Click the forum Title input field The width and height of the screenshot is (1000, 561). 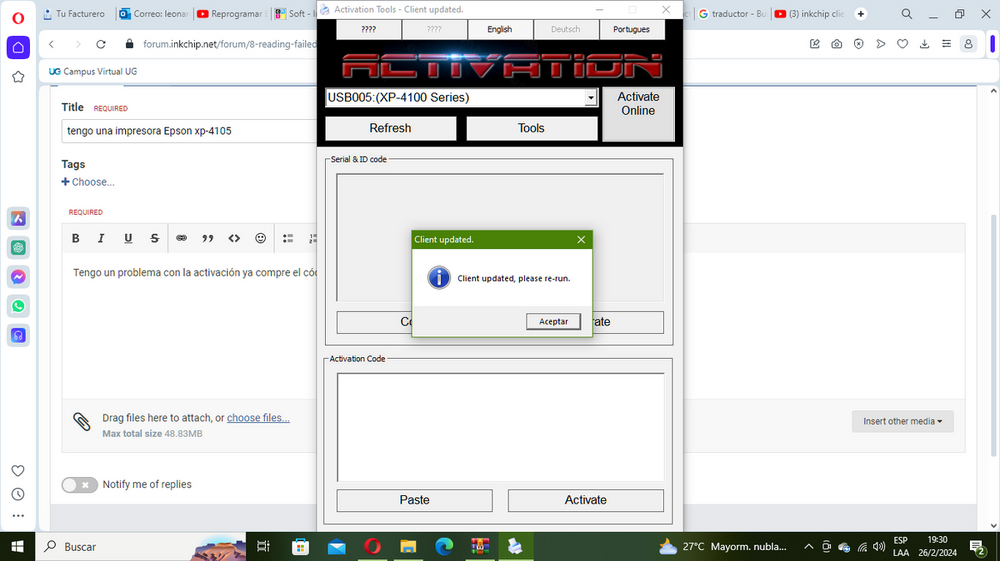point(190,131)
